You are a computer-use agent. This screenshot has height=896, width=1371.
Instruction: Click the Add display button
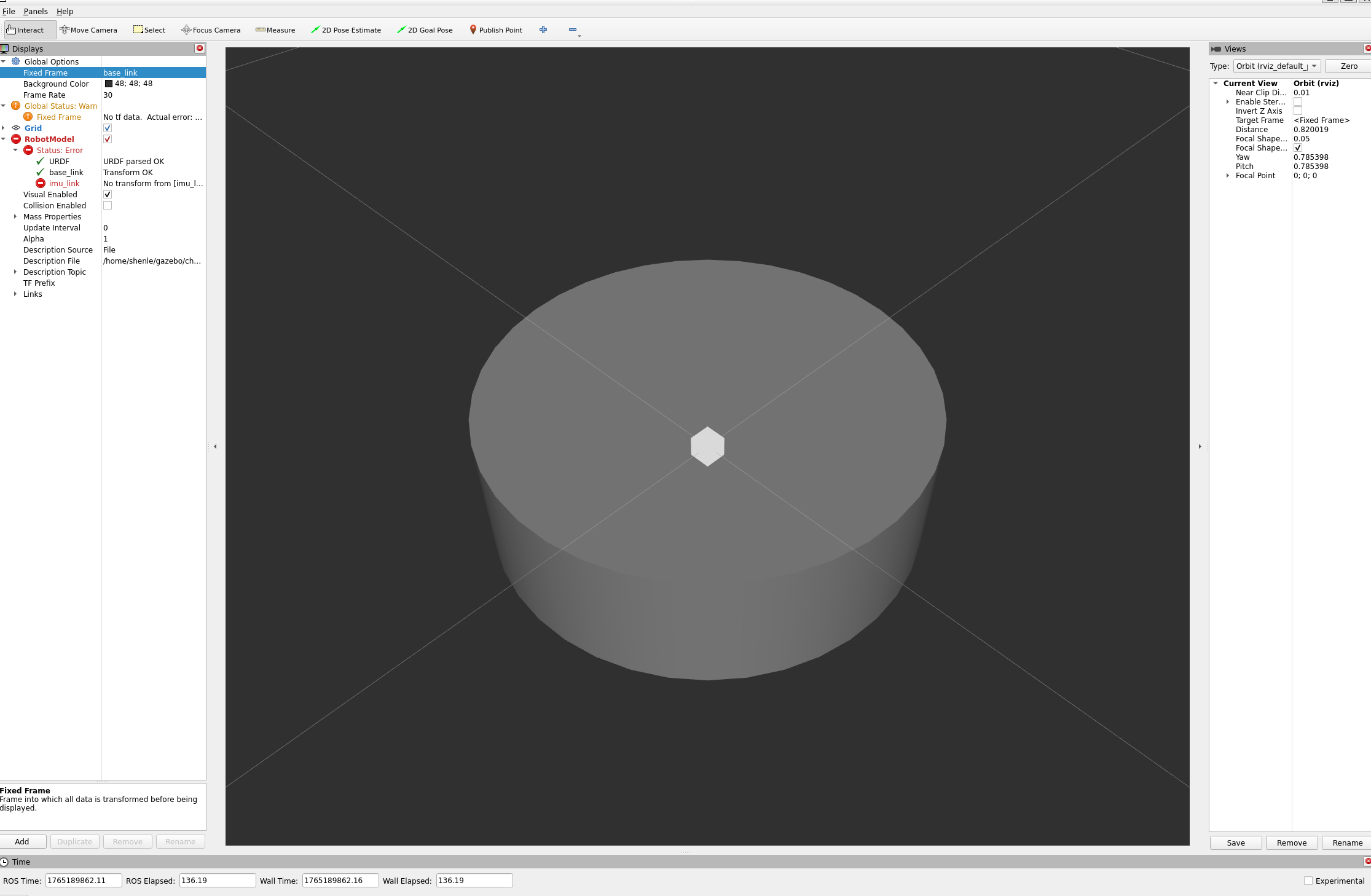pos(22,841)
